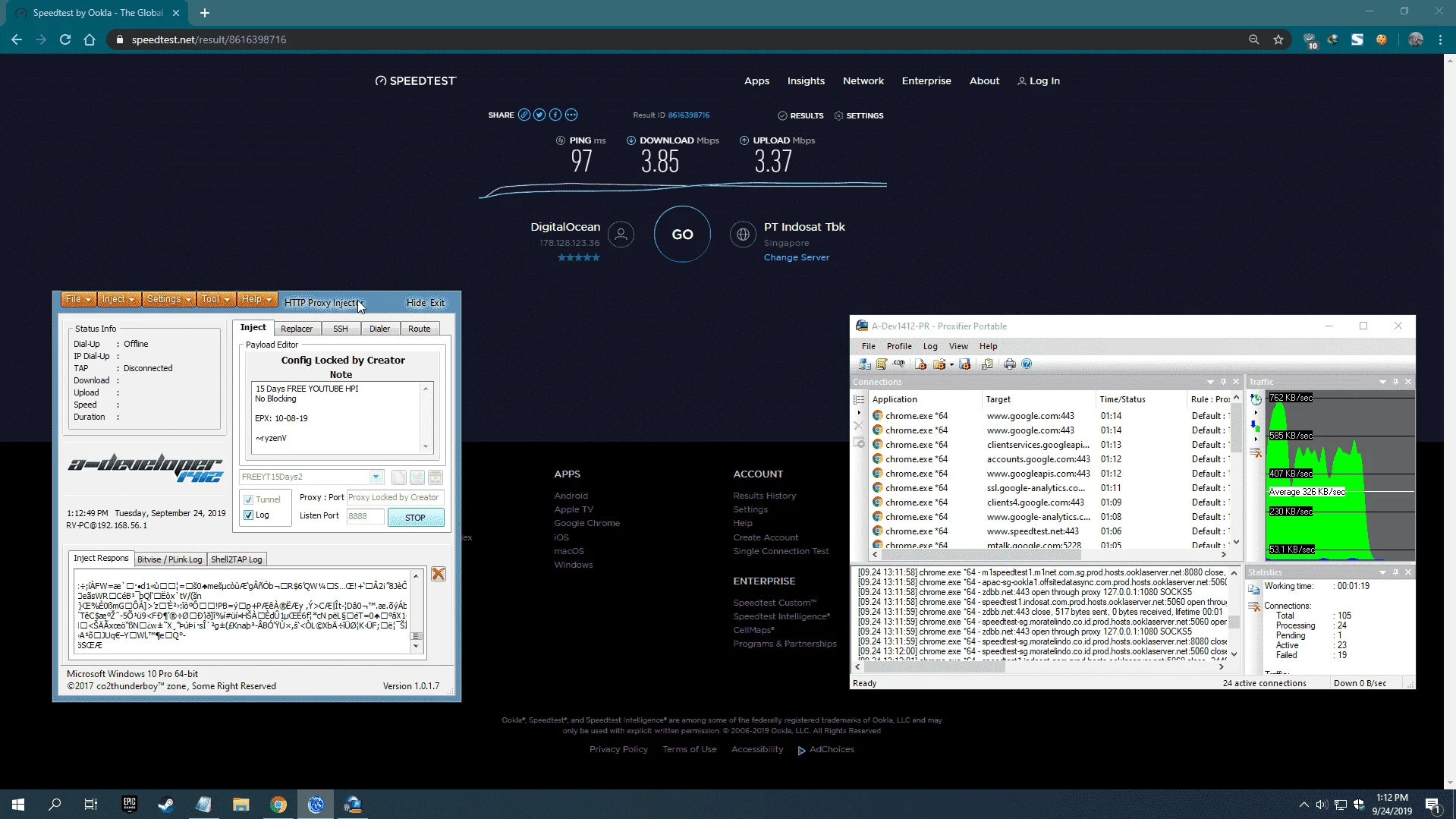This screenshot has height=819, width=1456.
Task: Click the new config page icon in Injector
Action: pyautogui.click(x=399, y=477)
